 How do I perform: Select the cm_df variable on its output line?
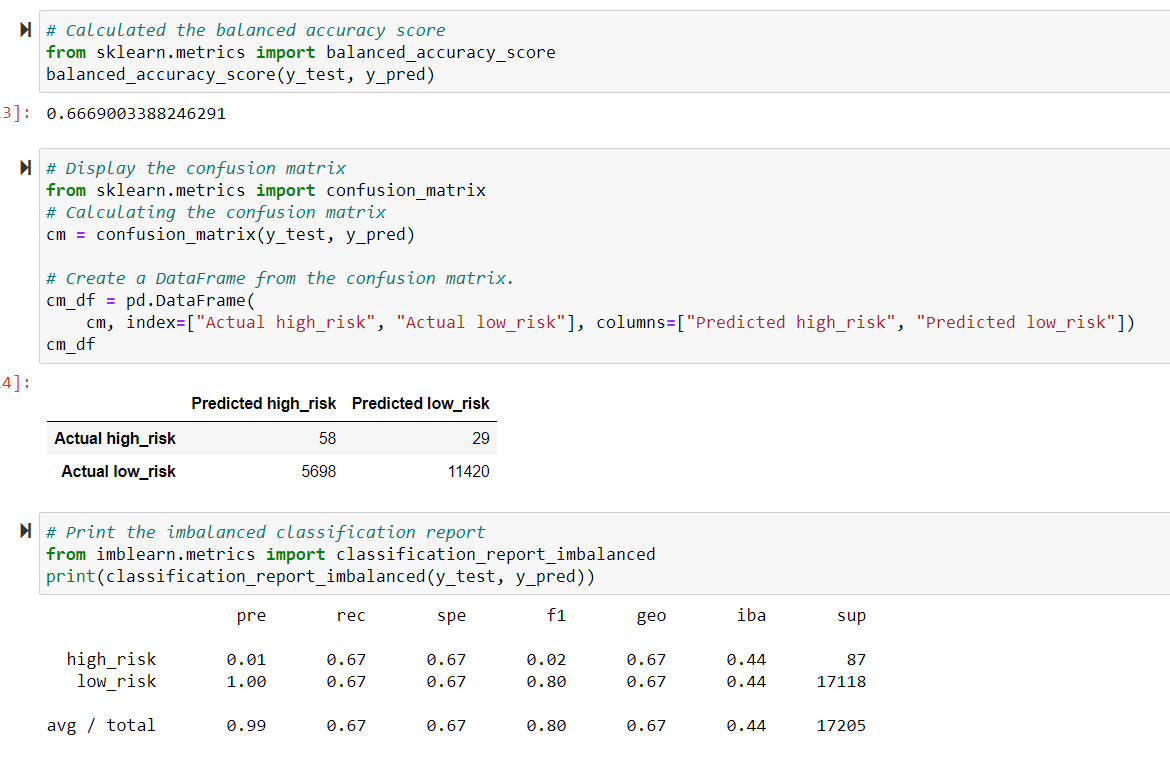click(x=66, y=343)
